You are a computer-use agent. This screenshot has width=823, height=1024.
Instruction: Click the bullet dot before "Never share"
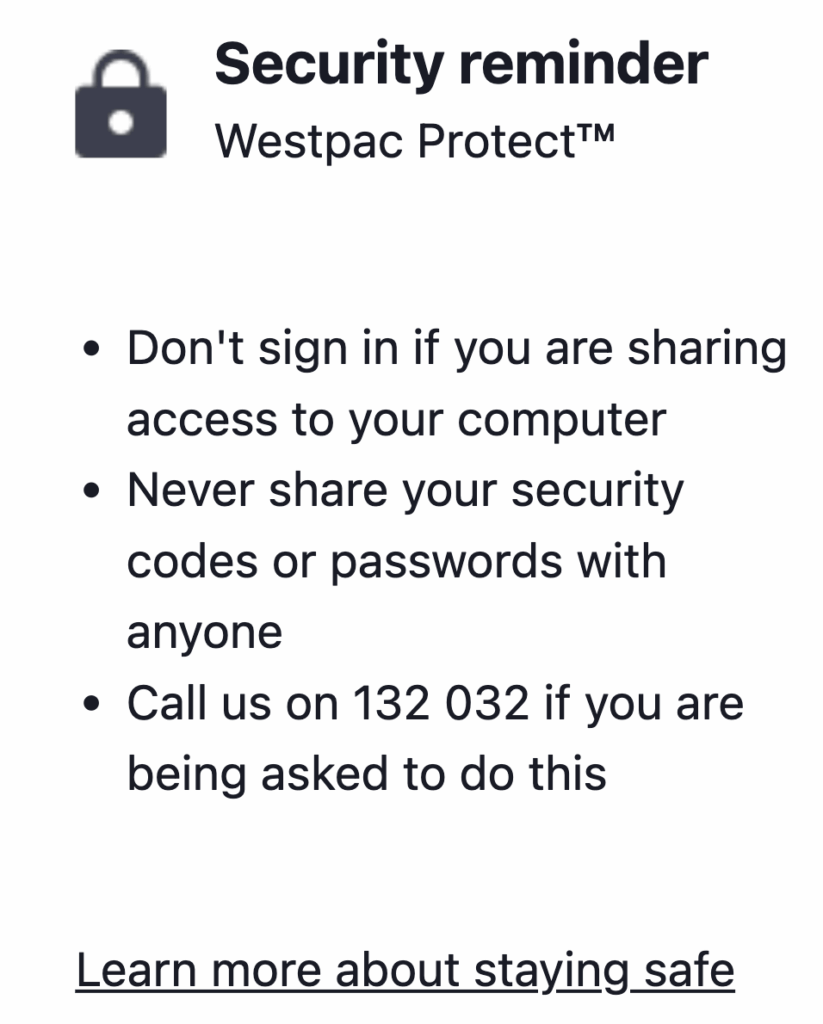[x=92, y=492]
